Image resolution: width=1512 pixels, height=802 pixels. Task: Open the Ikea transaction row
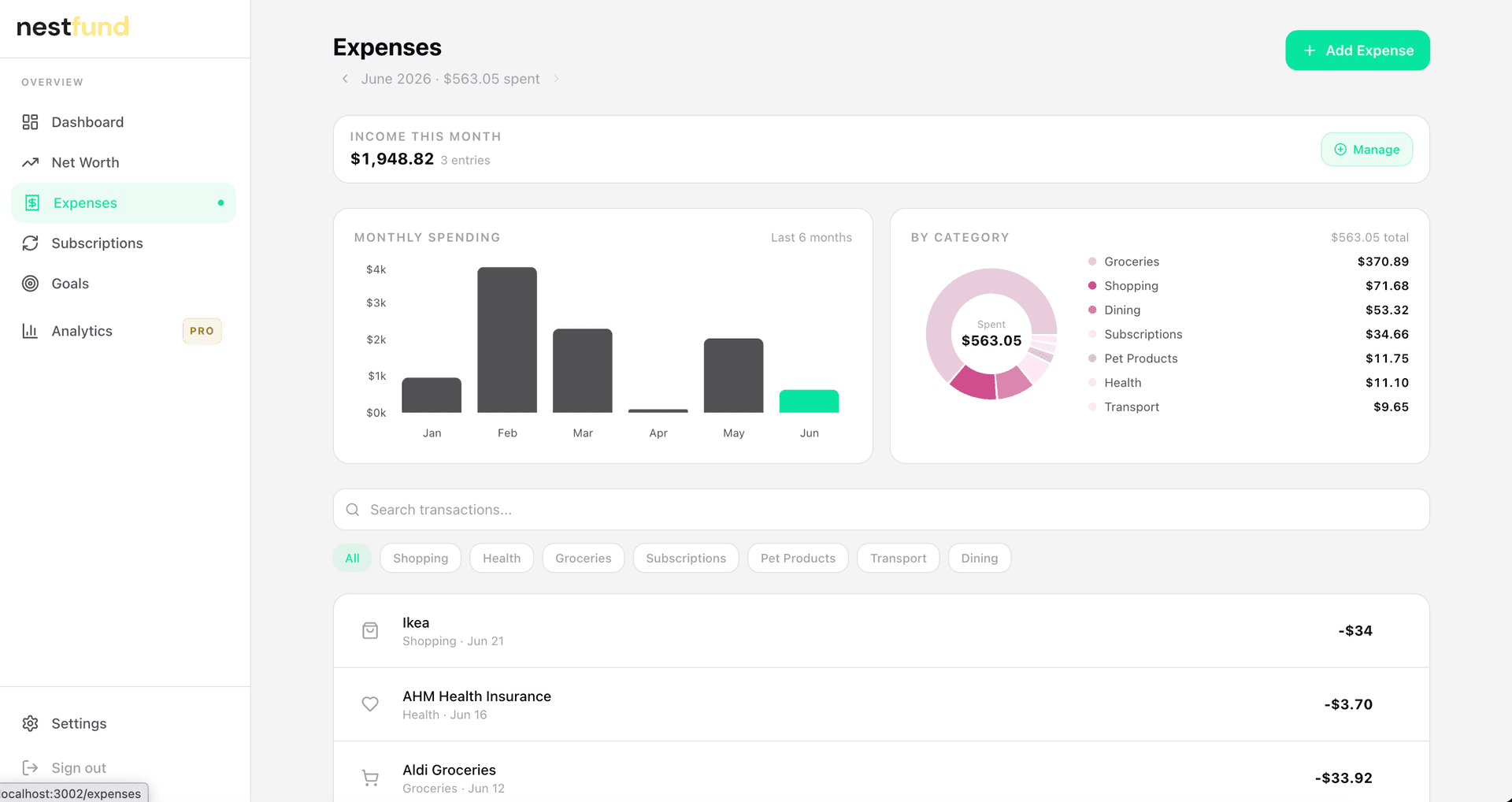[x=881, y=630]
